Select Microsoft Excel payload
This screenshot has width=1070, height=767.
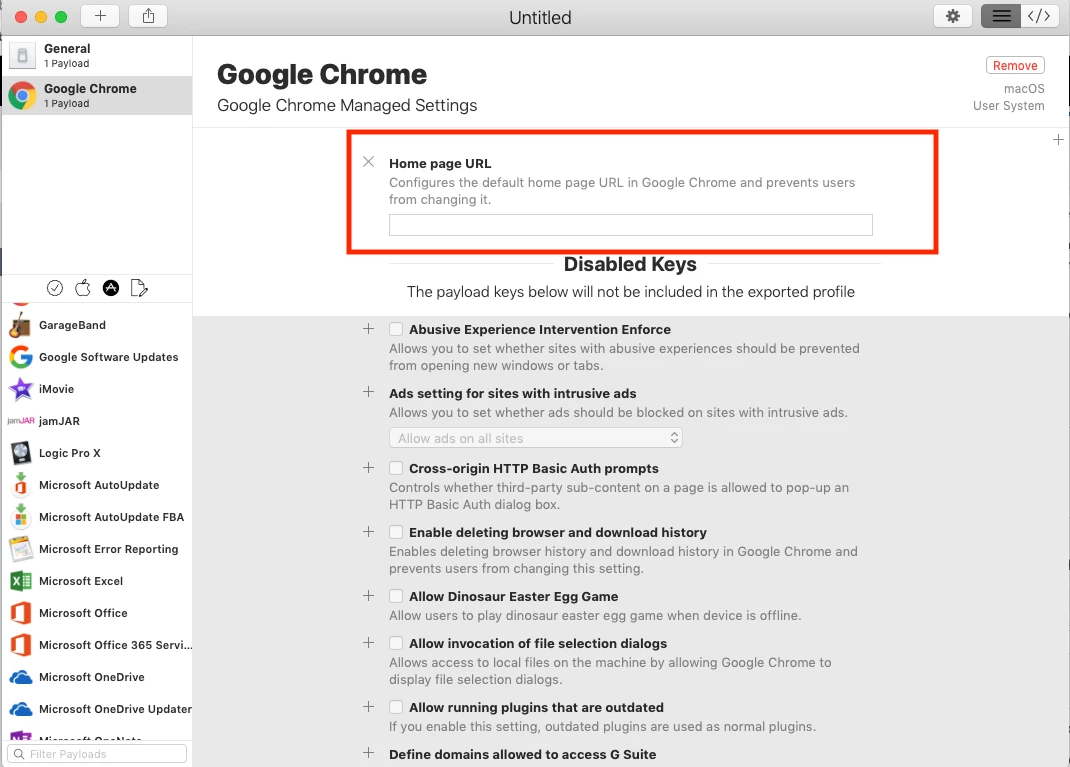pos(97,581)
